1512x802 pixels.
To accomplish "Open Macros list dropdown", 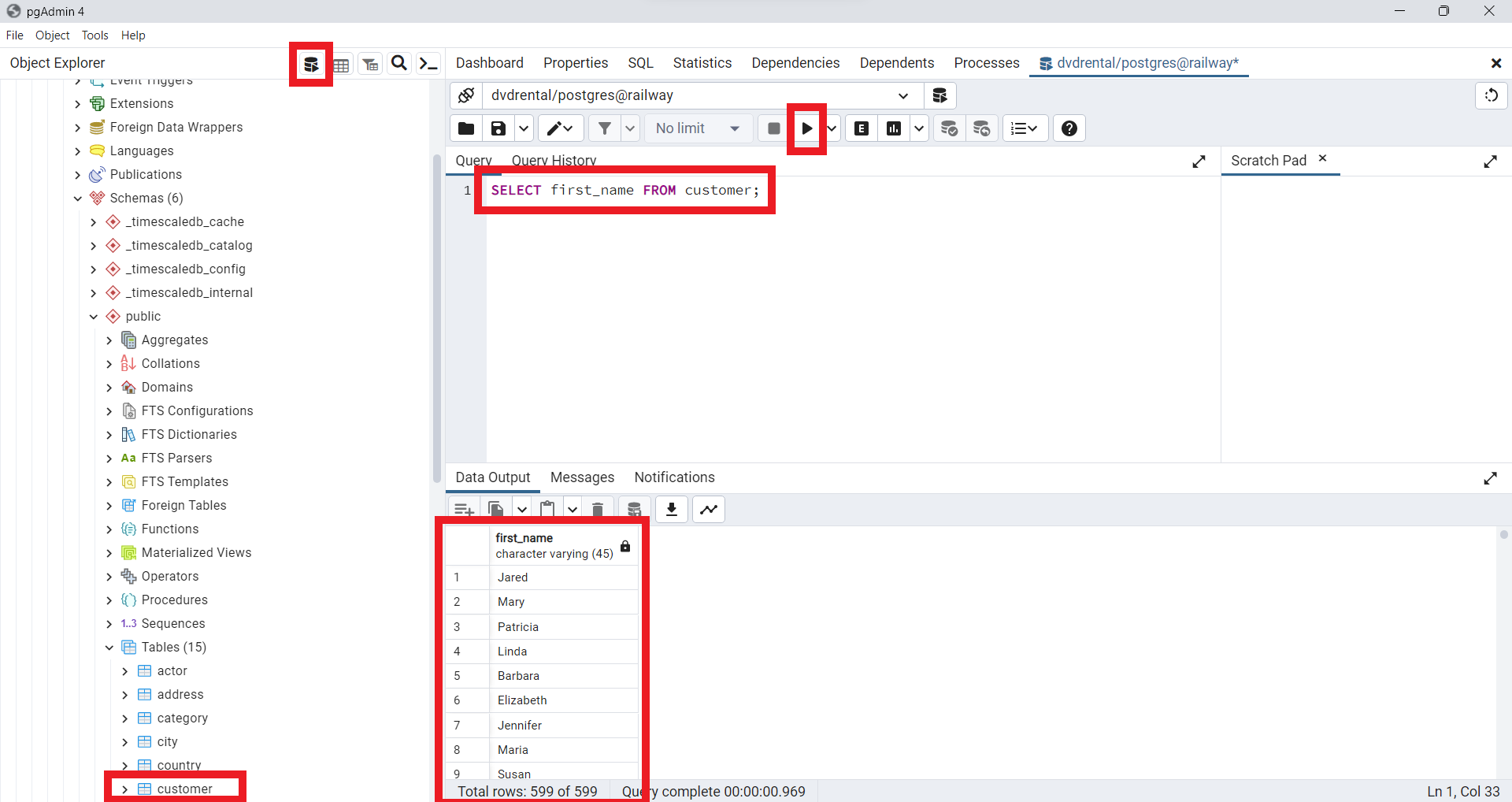I will pos(1025,128).
